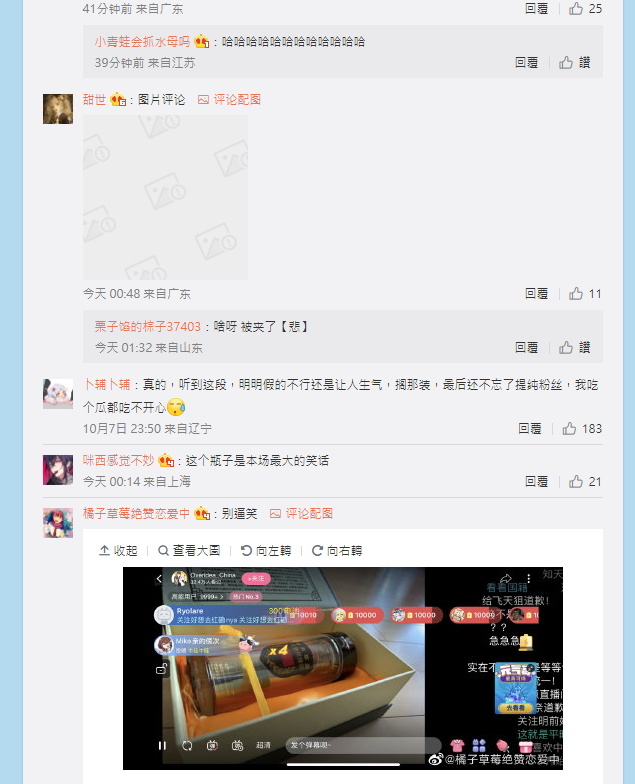Reply to 栗子馅的粽子37403's comment
This screenshot has width=635, height=784.
point(526,348)
